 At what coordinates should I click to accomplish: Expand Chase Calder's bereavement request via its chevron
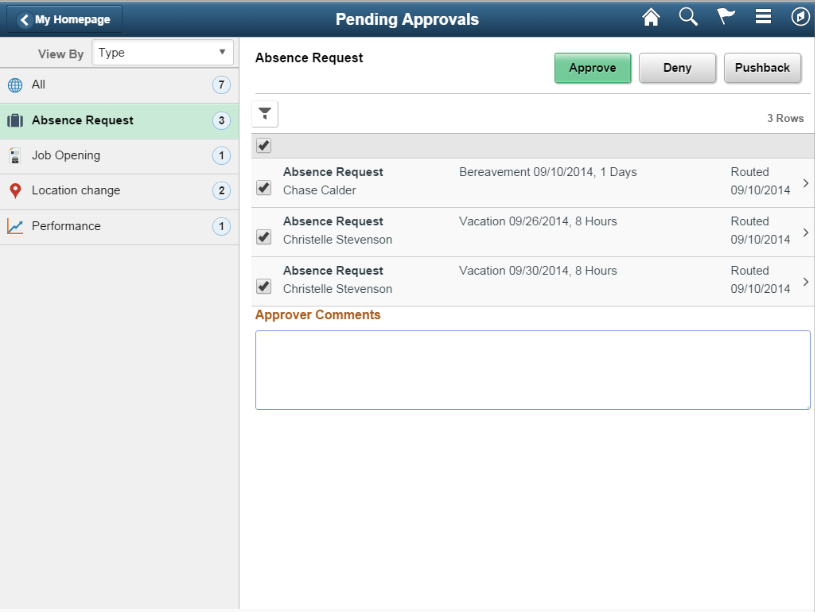805,181
